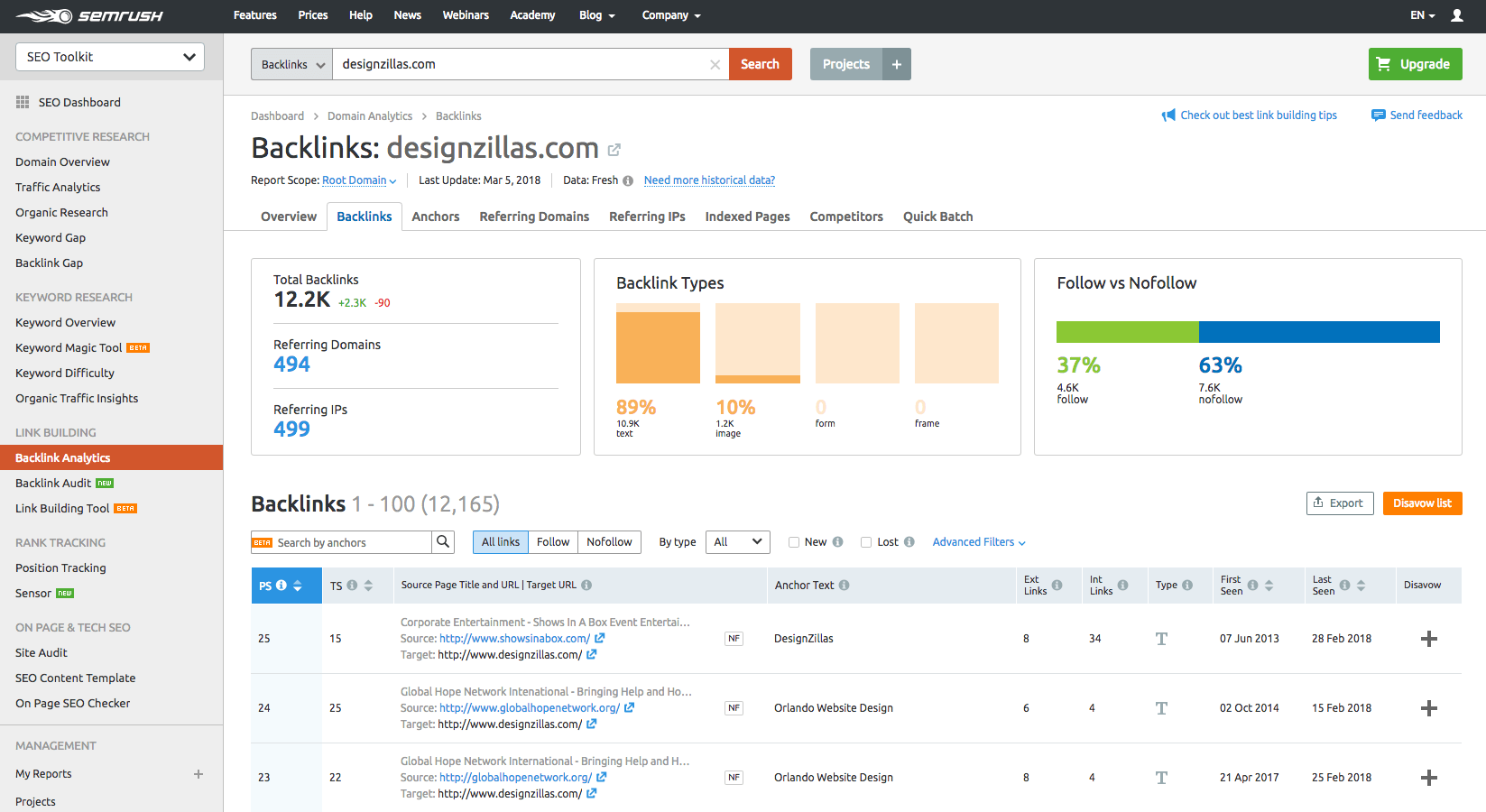Sort by PS column arrows

pos(298,586)
